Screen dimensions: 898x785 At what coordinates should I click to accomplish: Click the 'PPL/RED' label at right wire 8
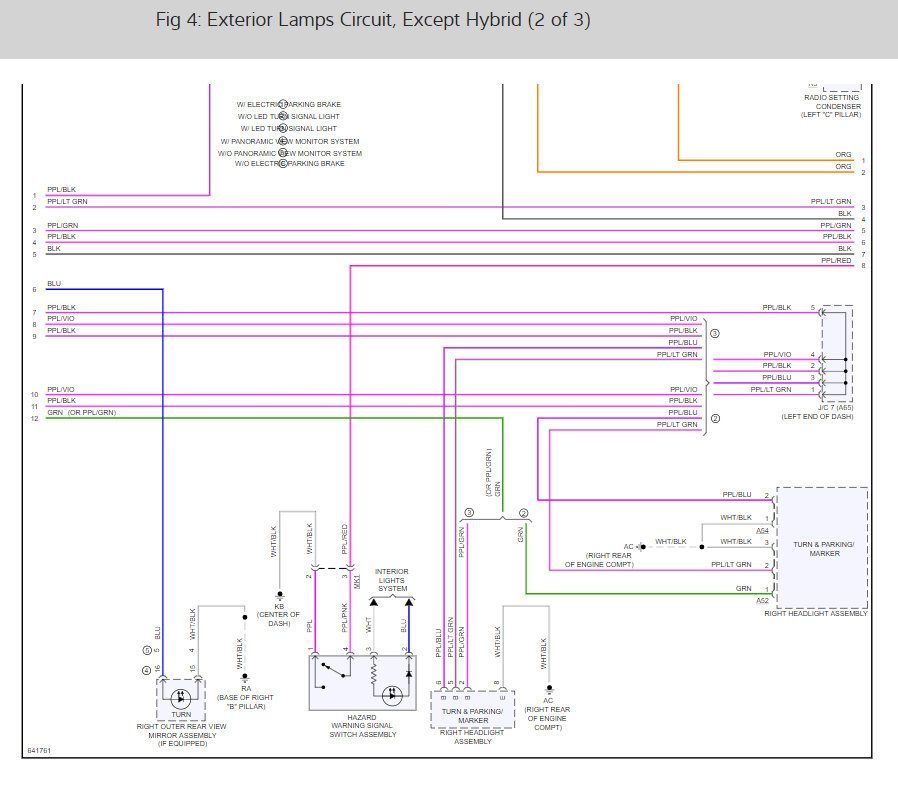coord(836,261)
